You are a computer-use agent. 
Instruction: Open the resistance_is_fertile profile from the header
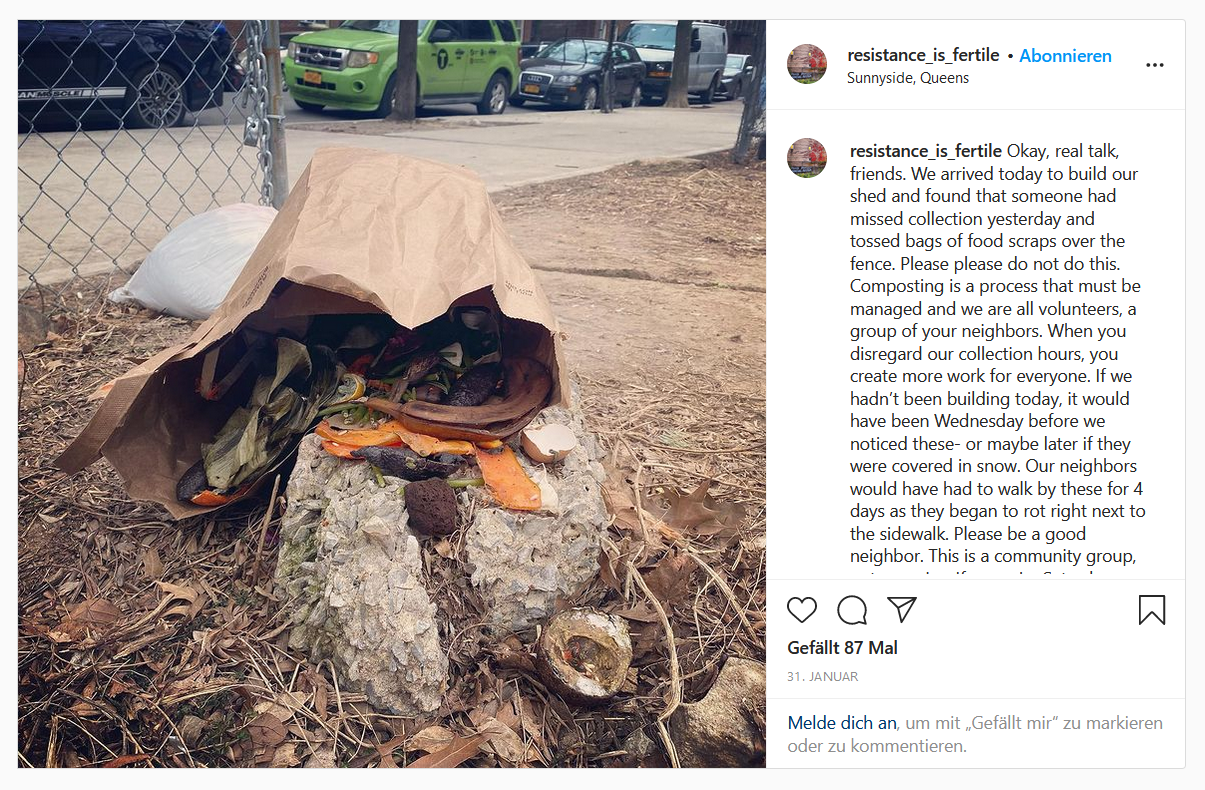(x=923, y=56)
